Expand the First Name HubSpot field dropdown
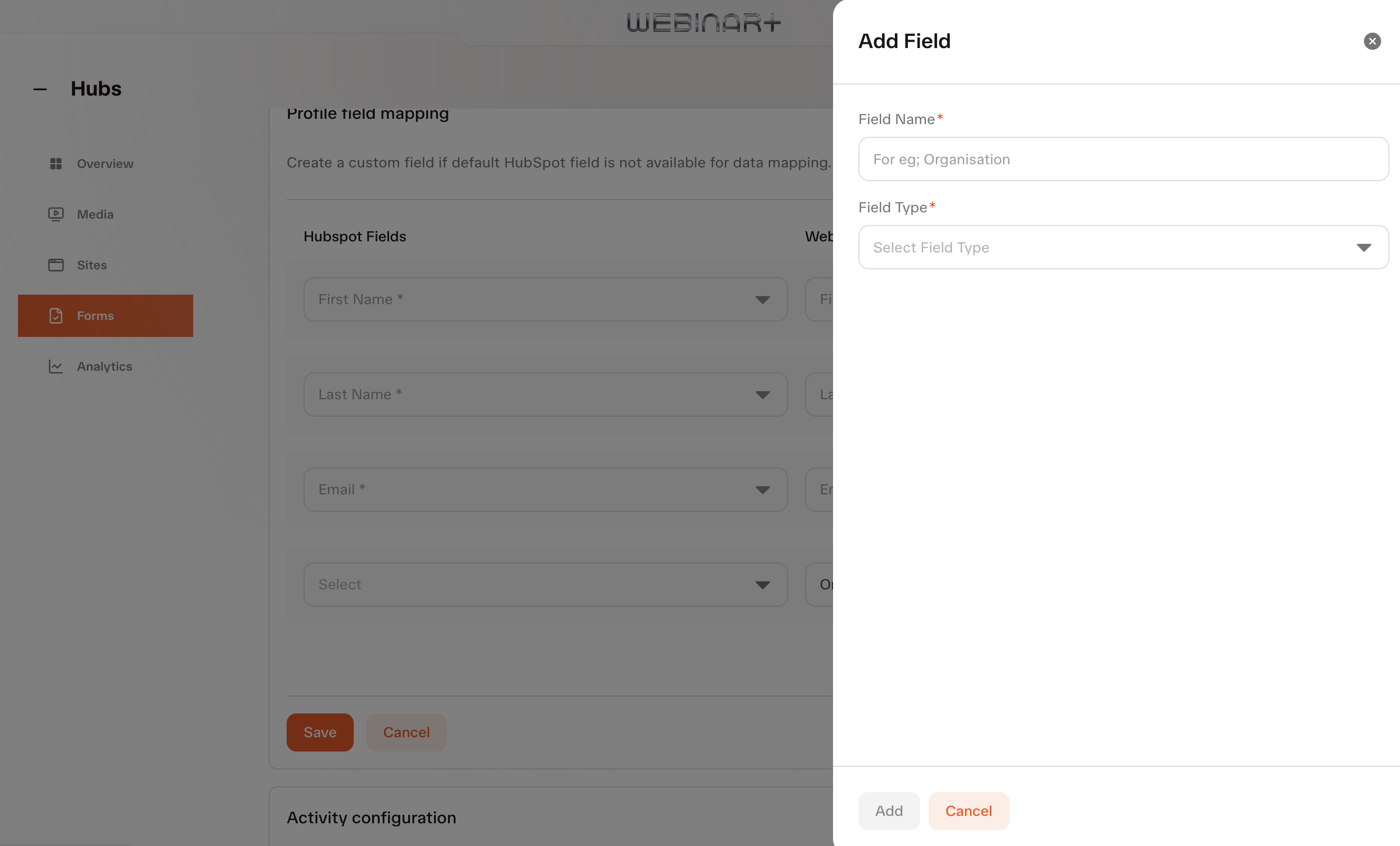The width and height of the screenshot is (1400, 846). pos(545,299)
